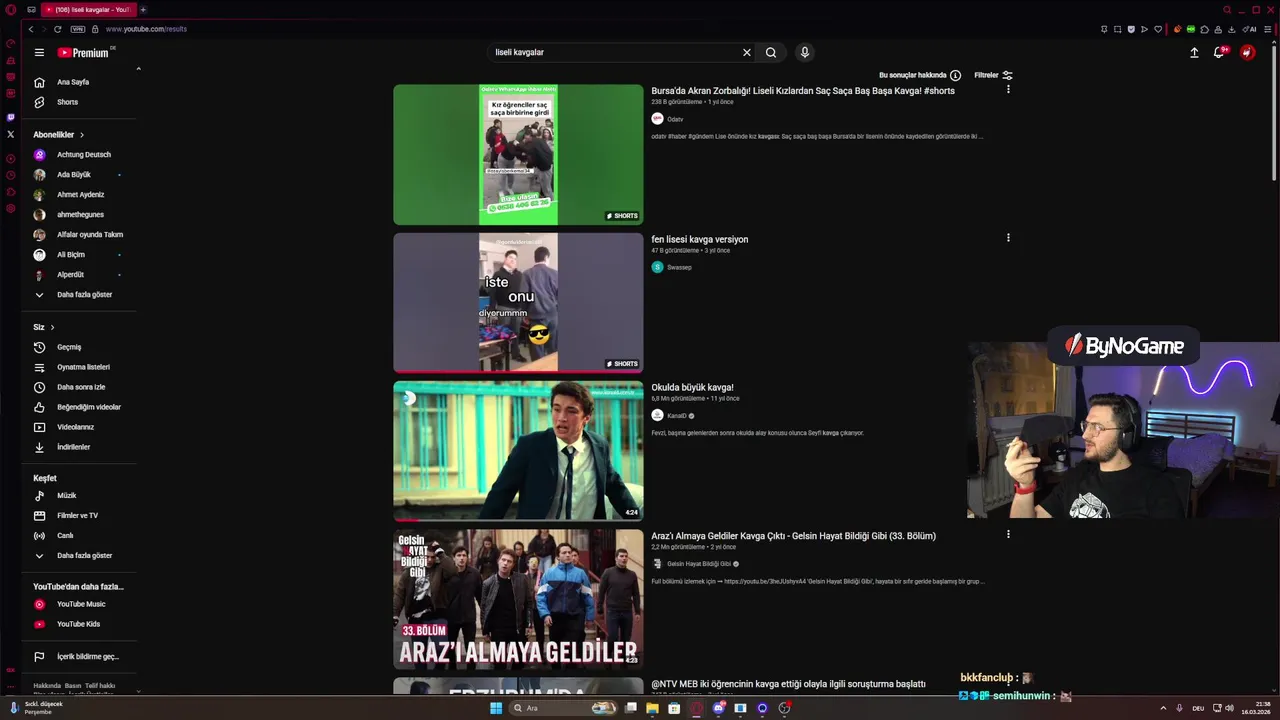The image size is (1280, 720).
Task: Open the Okulda büyük kavga thumbnail
Action: [x=518, y=450]
